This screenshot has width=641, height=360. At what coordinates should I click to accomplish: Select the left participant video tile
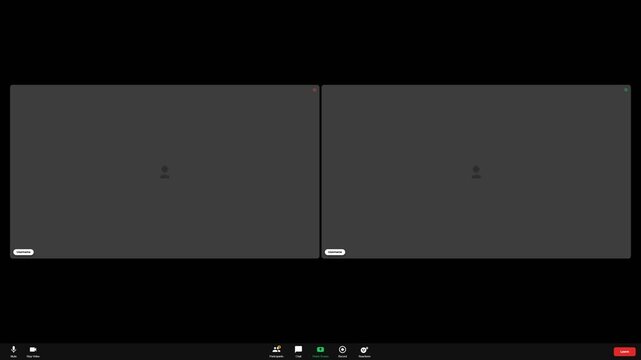click(165, 171)
